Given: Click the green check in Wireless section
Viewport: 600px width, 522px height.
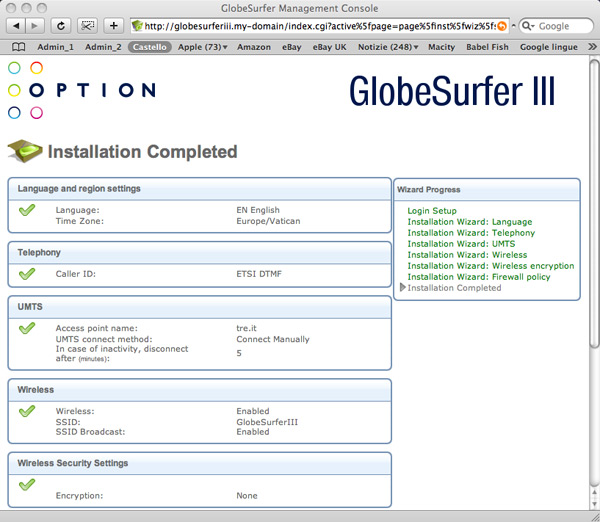Looking at the screenshot, I should [x=27, y=411].
